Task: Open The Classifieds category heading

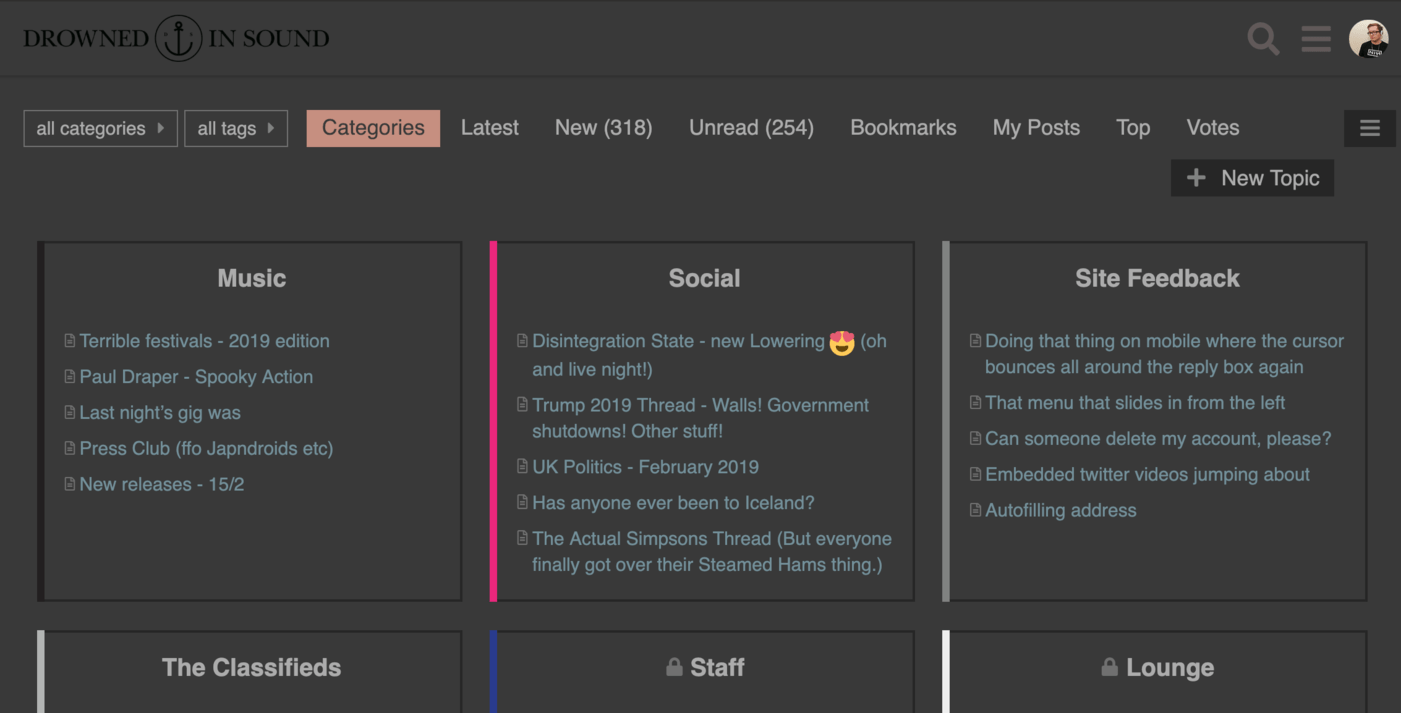Action: (x=252, y=667)
